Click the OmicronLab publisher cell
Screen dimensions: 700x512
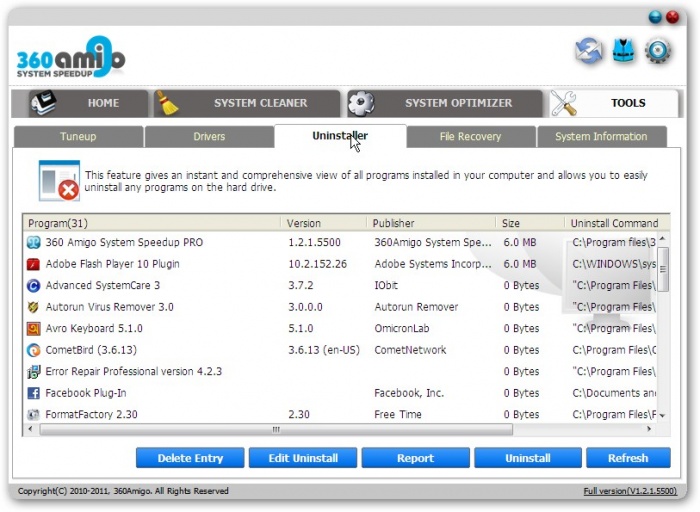(402, 329)
